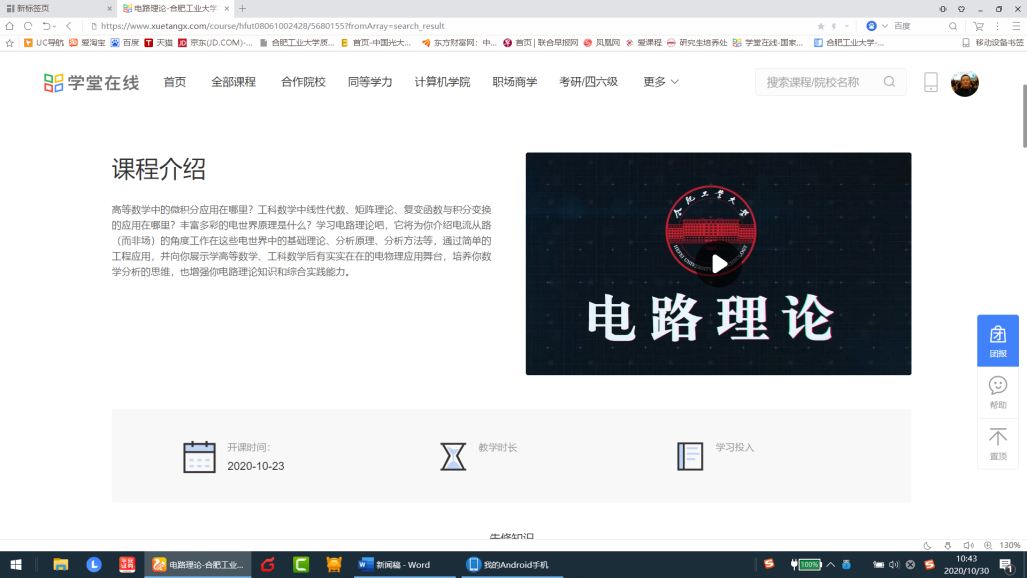
Task: Expand the search engine selector next to 百度
Action: click(885, 26)
